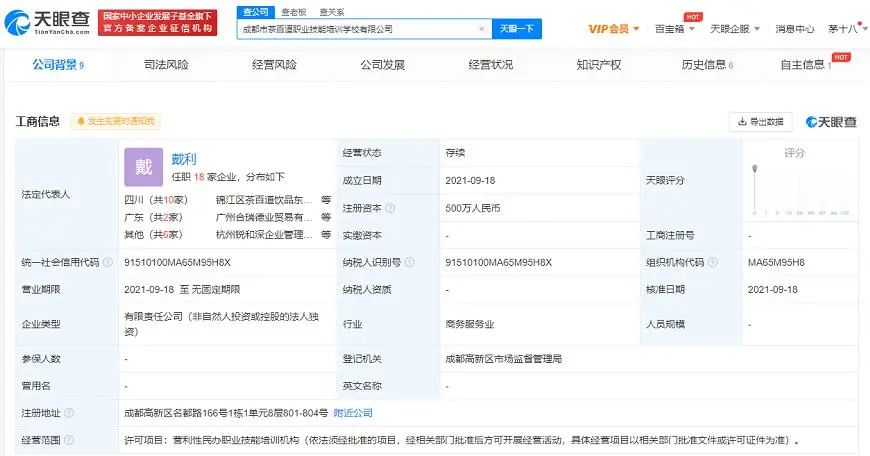870x456 pixels.
Task: Select the 司法风险 tab
Action: click(166, 65)
